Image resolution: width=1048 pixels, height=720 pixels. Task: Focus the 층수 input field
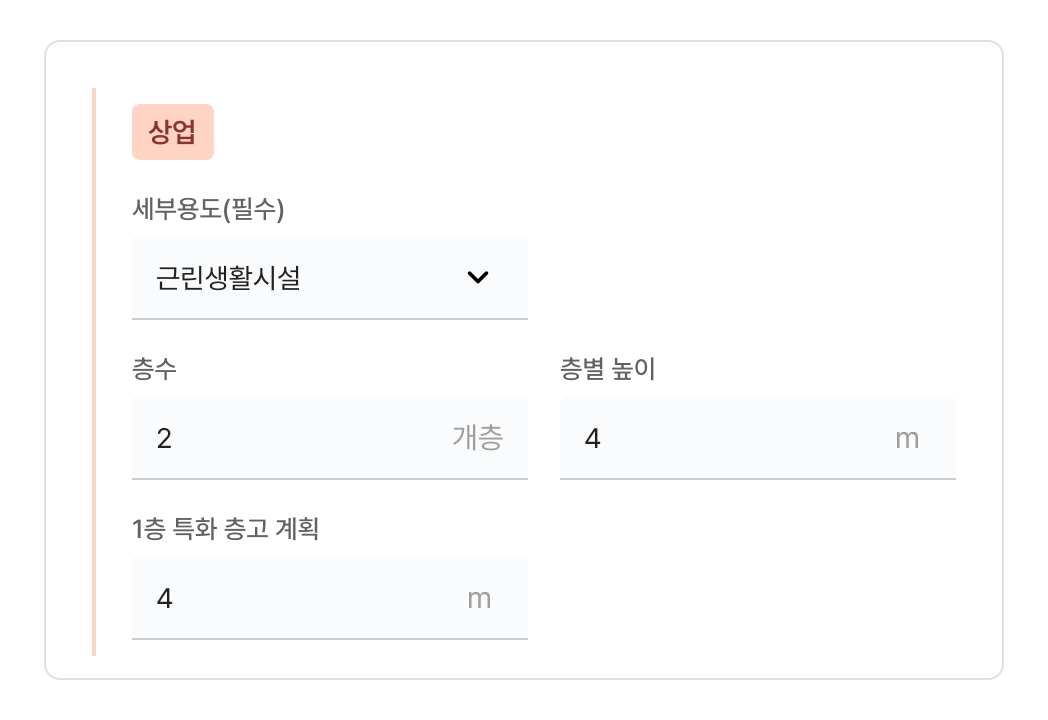coord(300,438)
